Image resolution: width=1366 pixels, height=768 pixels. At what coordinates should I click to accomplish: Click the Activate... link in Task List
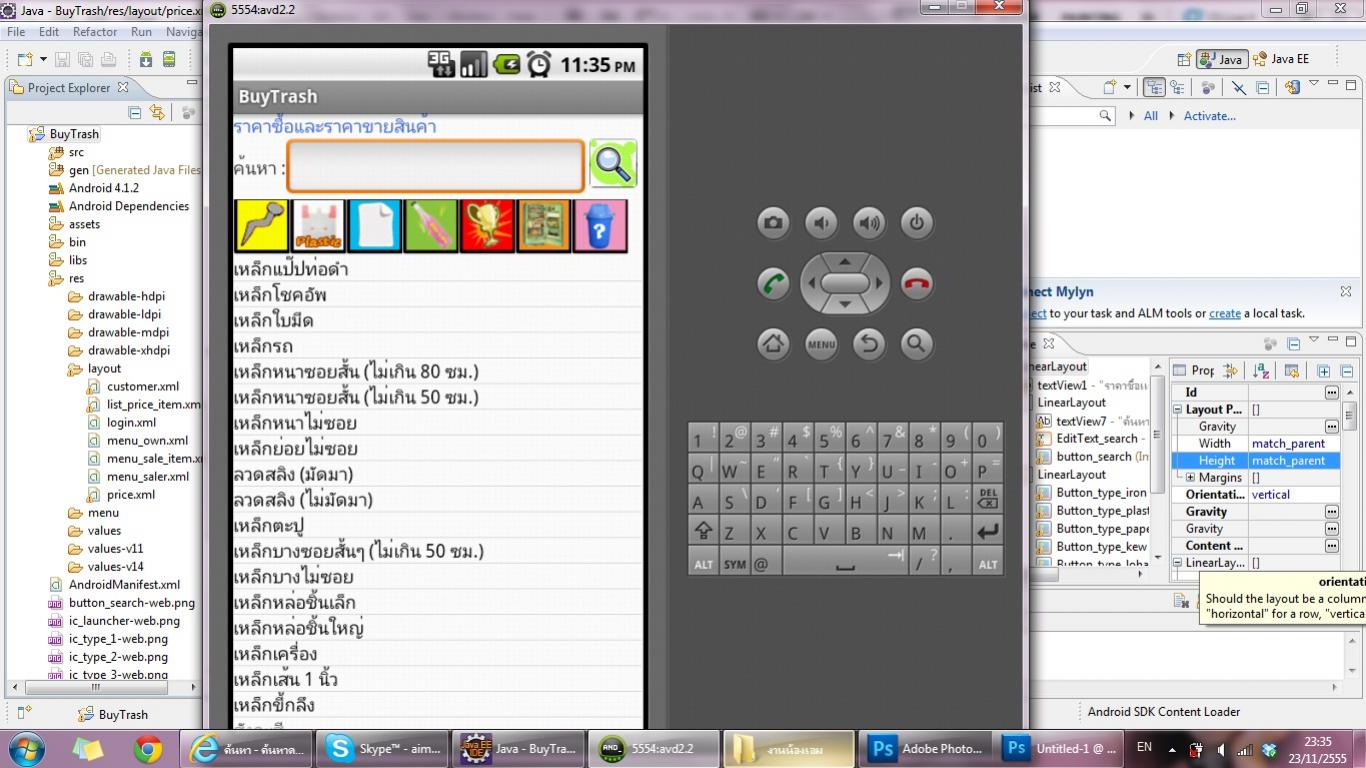(1210, 116)
